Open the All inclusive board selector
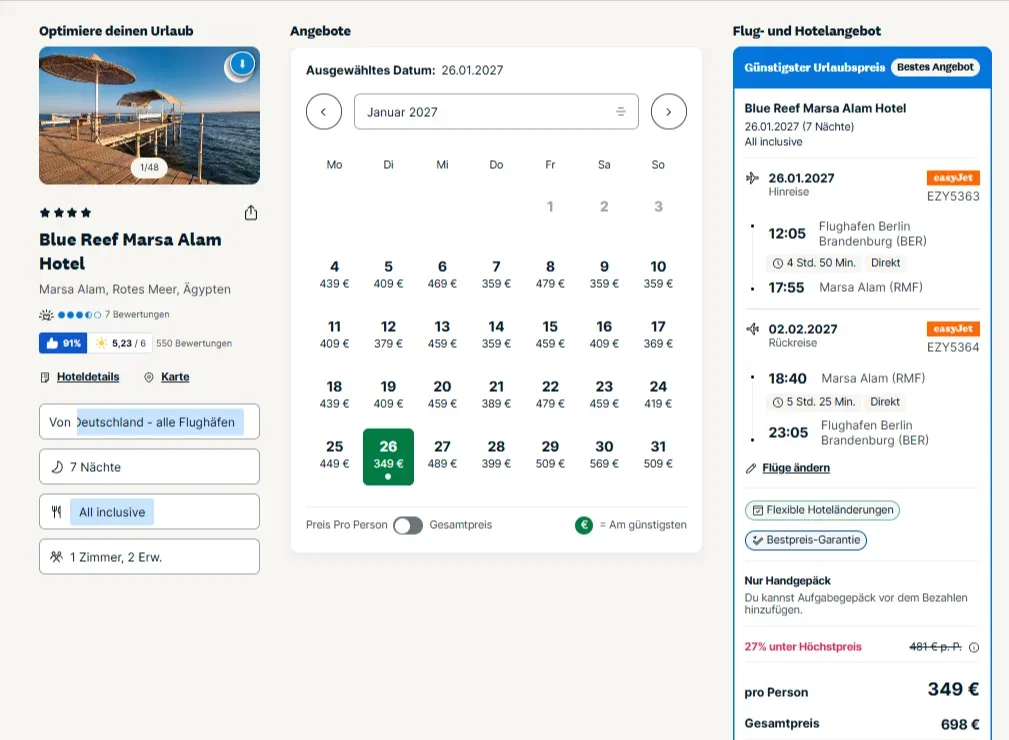Image resolution: width=1009 pixels, height=740 pixels. pyautogui.click(x=149, y=512)
